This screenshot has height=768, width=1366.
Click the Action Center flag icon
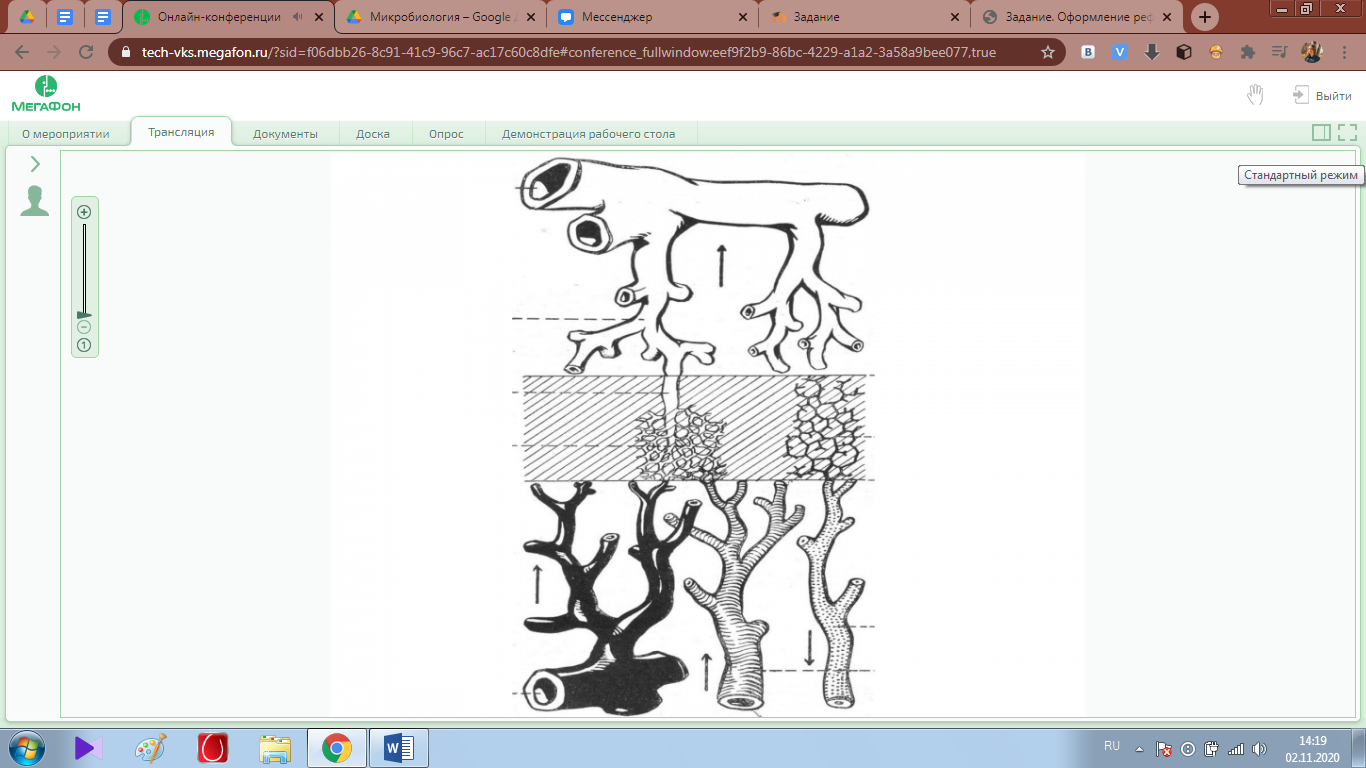1164,748
